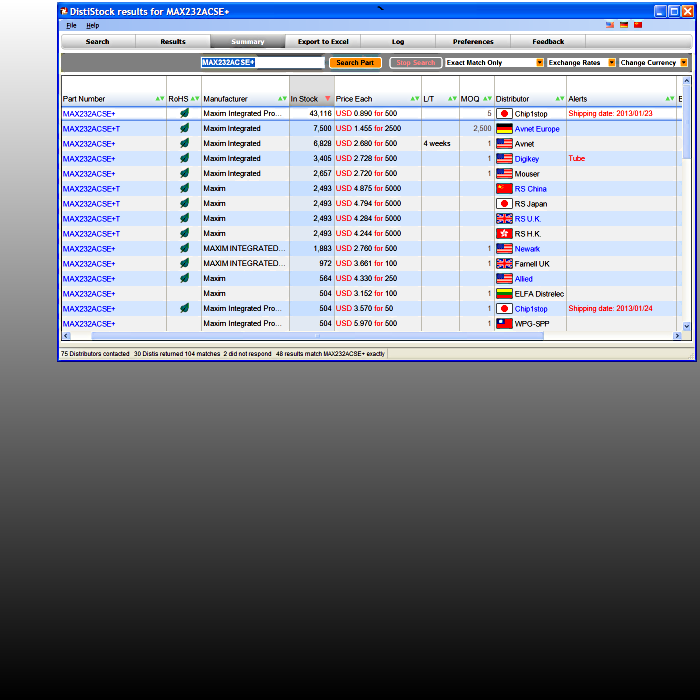Switch language using the US flag icon

click(x=609, y=25)
